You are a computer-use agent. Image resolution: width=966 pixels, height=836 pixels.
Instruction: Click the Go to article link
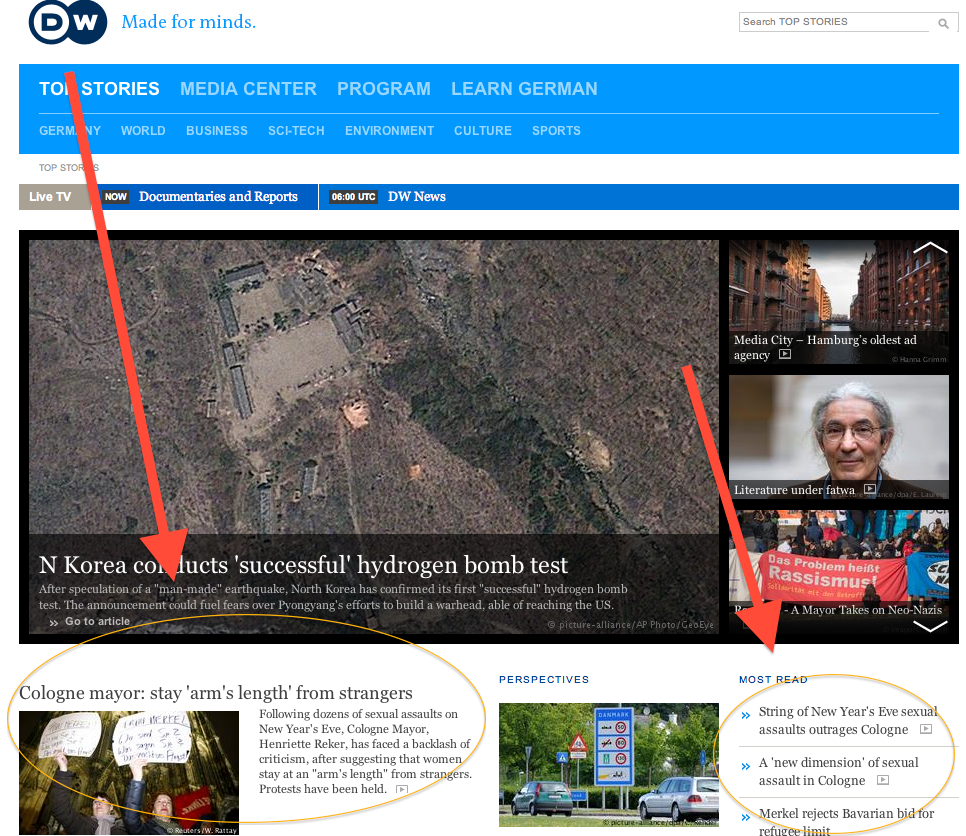pos(97,622)
